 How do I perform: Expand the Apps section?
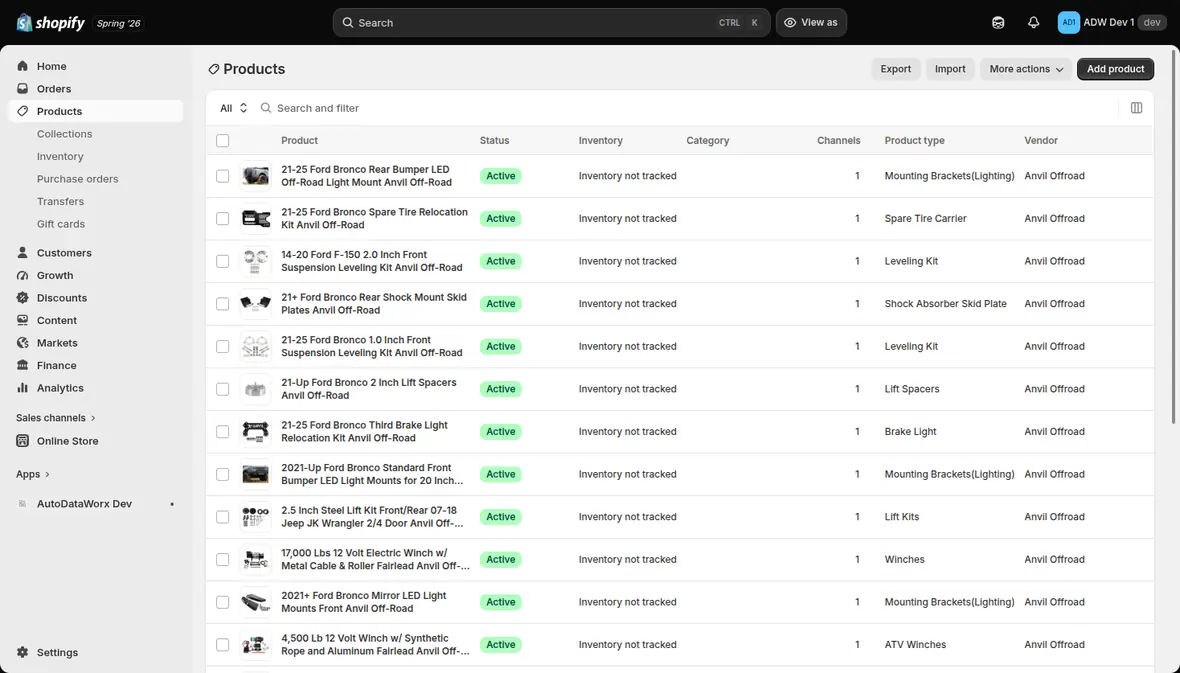pyautogui.click(x=32, y=474)
